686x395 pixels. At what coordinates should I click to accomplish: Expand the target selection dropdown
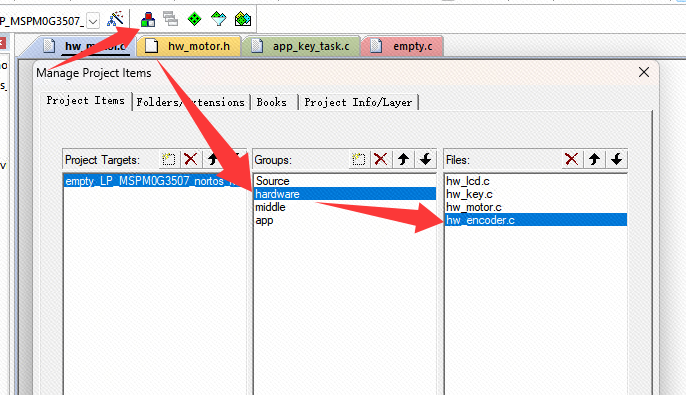(x=93, y=21)
